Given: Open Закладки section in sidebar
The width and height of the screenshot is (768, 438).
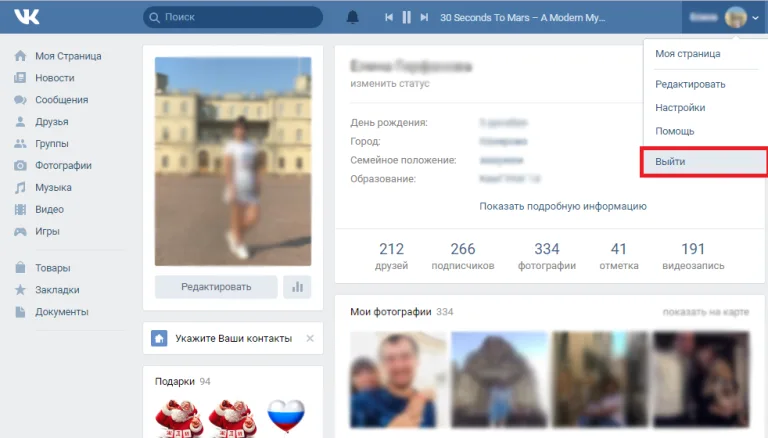Looking at the screenshot, I should (57, 290).
